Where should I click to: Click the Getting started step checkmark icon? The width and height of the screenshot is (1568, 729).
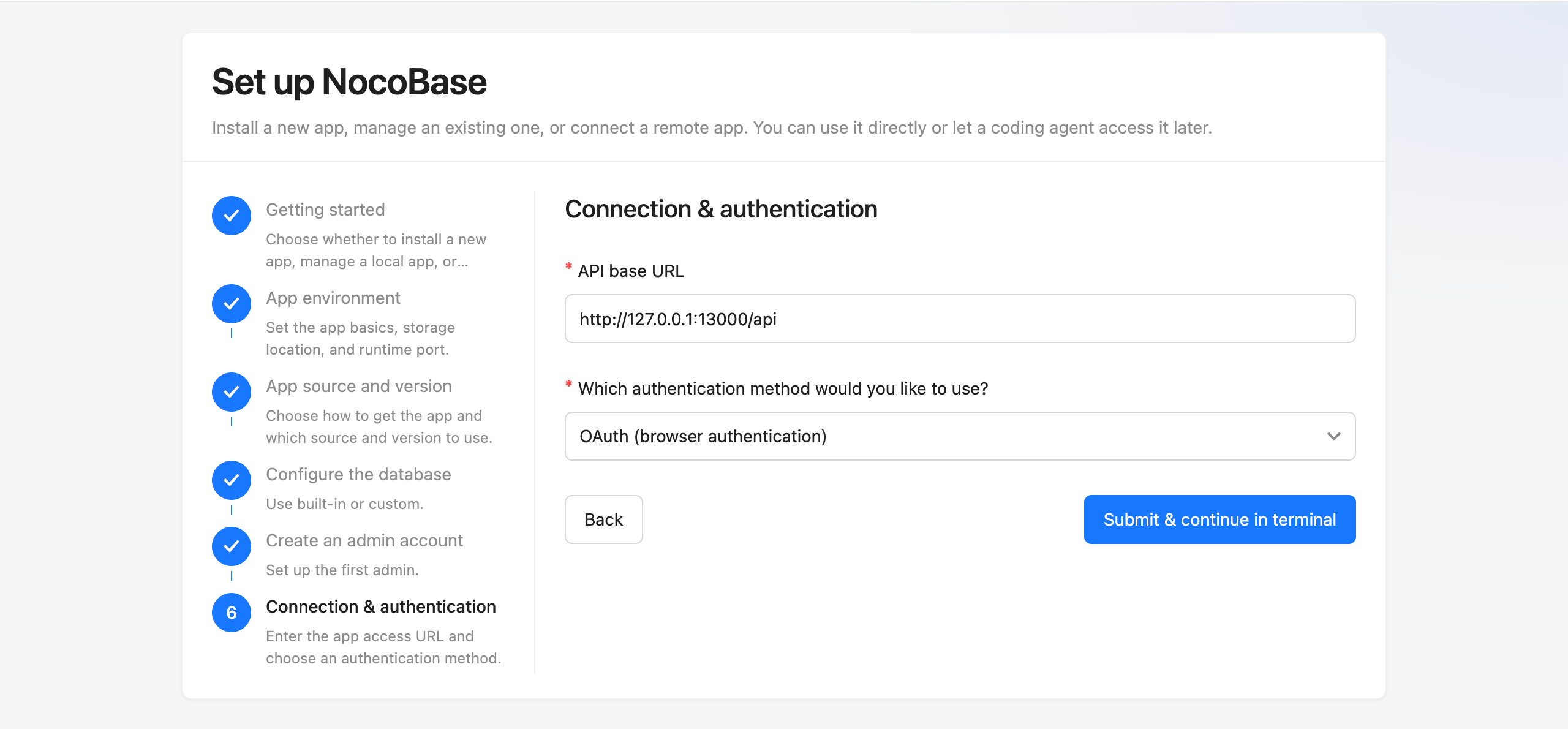coord(232,216)
